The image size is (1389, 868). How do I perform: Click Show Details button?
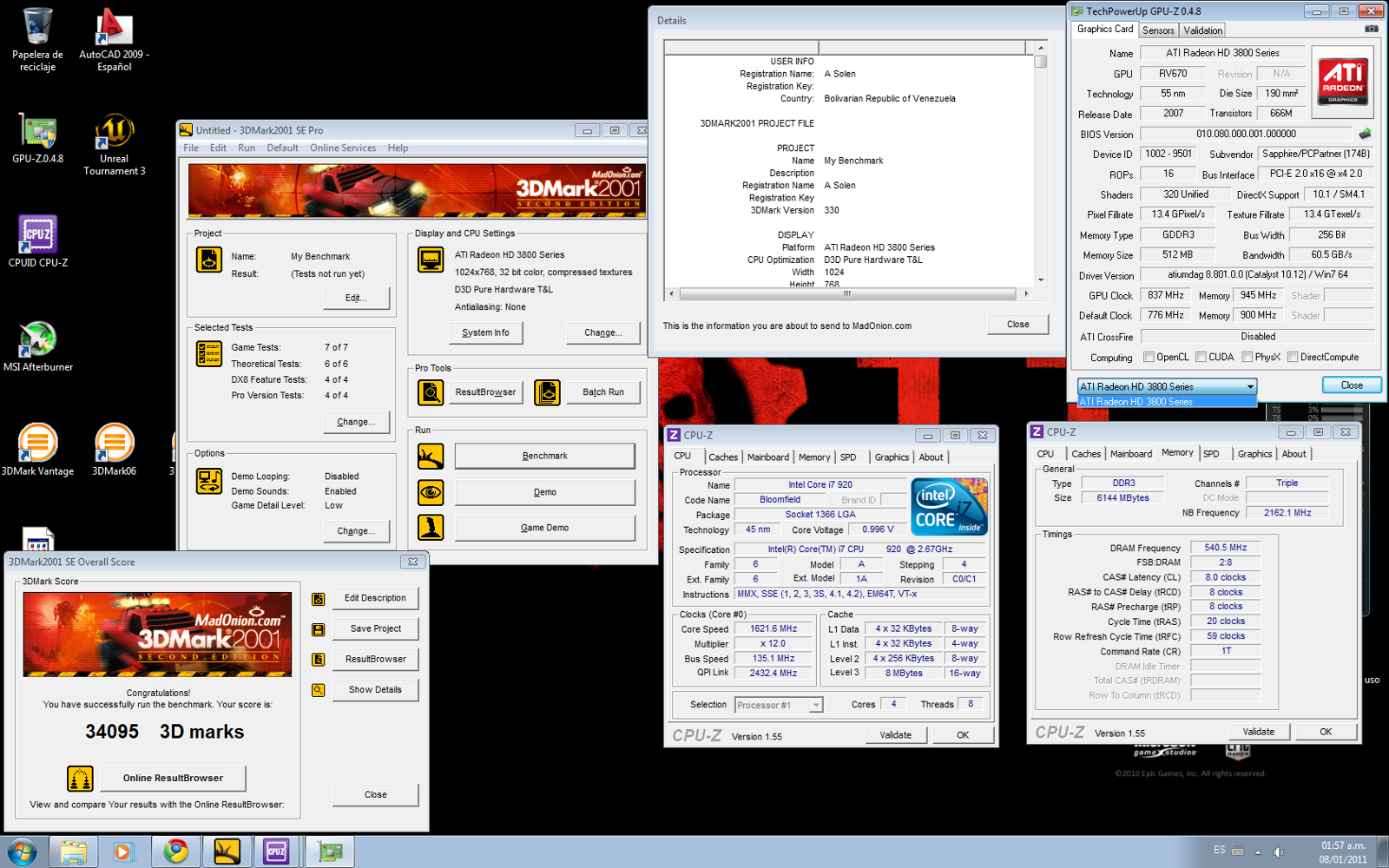(x=375, y=690)
